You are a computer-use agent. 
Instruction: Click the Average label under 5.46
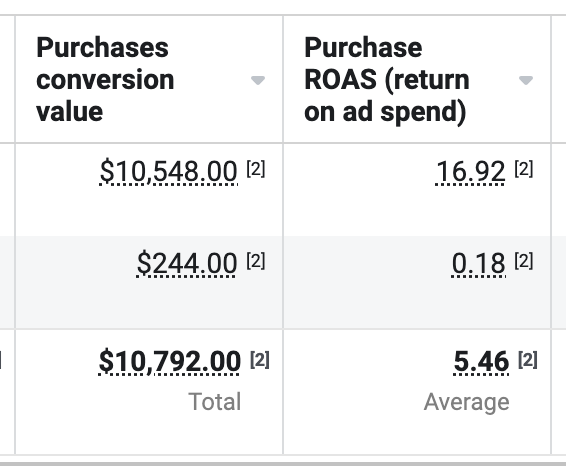pyautogui.click(x=466, y=402)
